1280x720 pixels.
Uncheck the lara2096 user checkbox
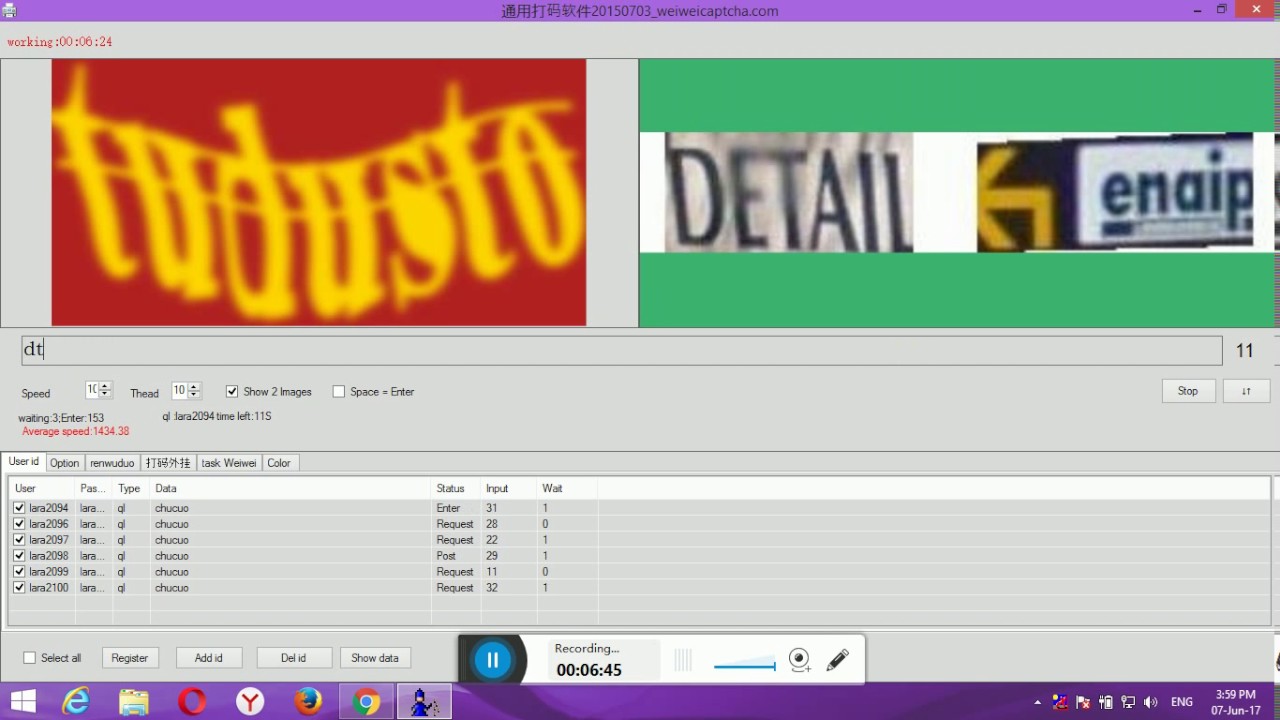(19, 524)
